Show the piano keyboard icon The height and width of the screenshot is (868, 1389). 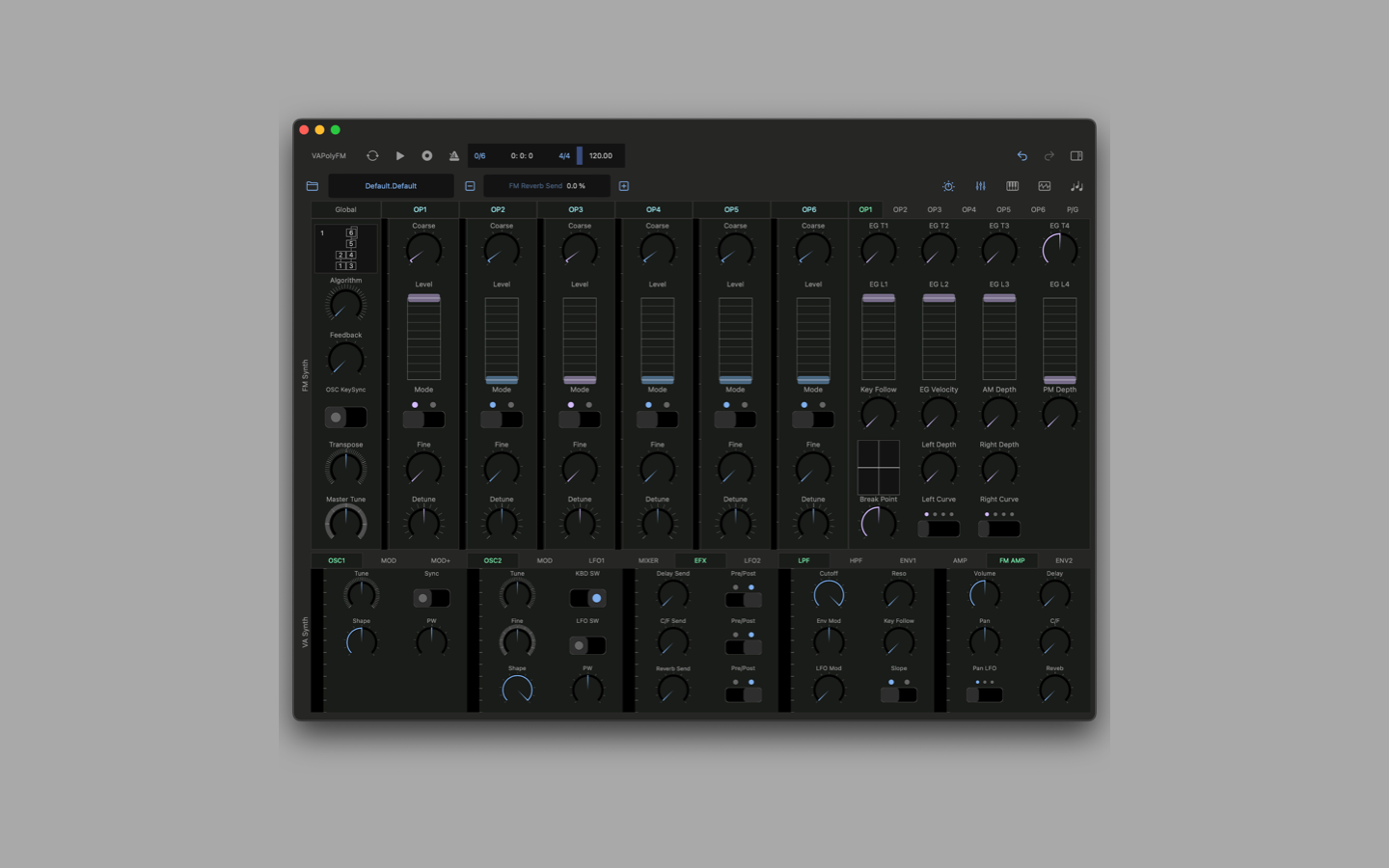tap(1012, 186)
